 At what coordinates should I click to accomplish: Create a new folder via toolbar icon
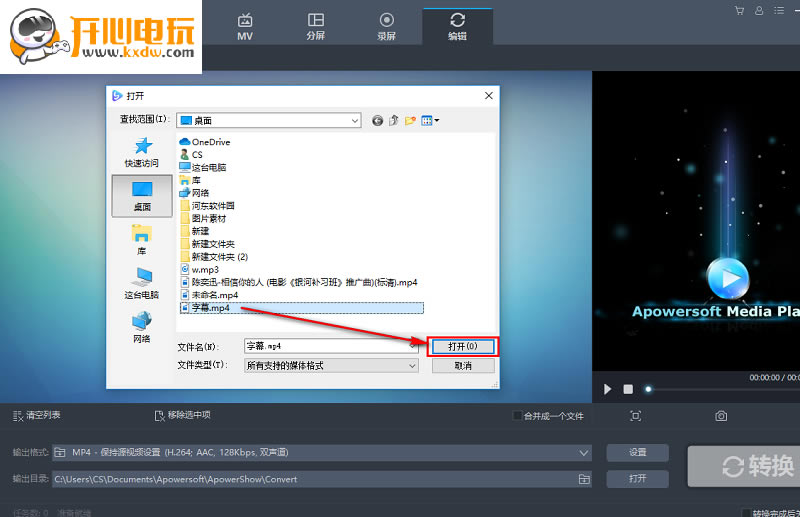click(410, 121)
